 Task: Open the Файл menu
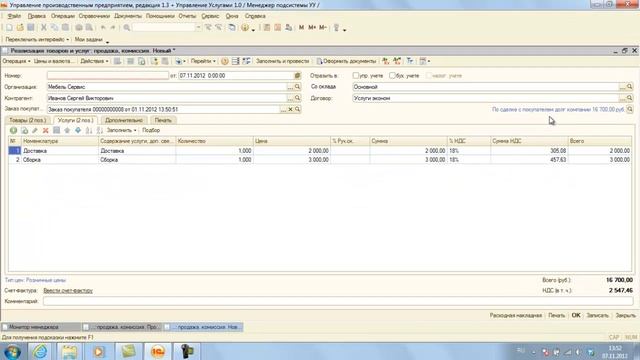pos(14,16)
